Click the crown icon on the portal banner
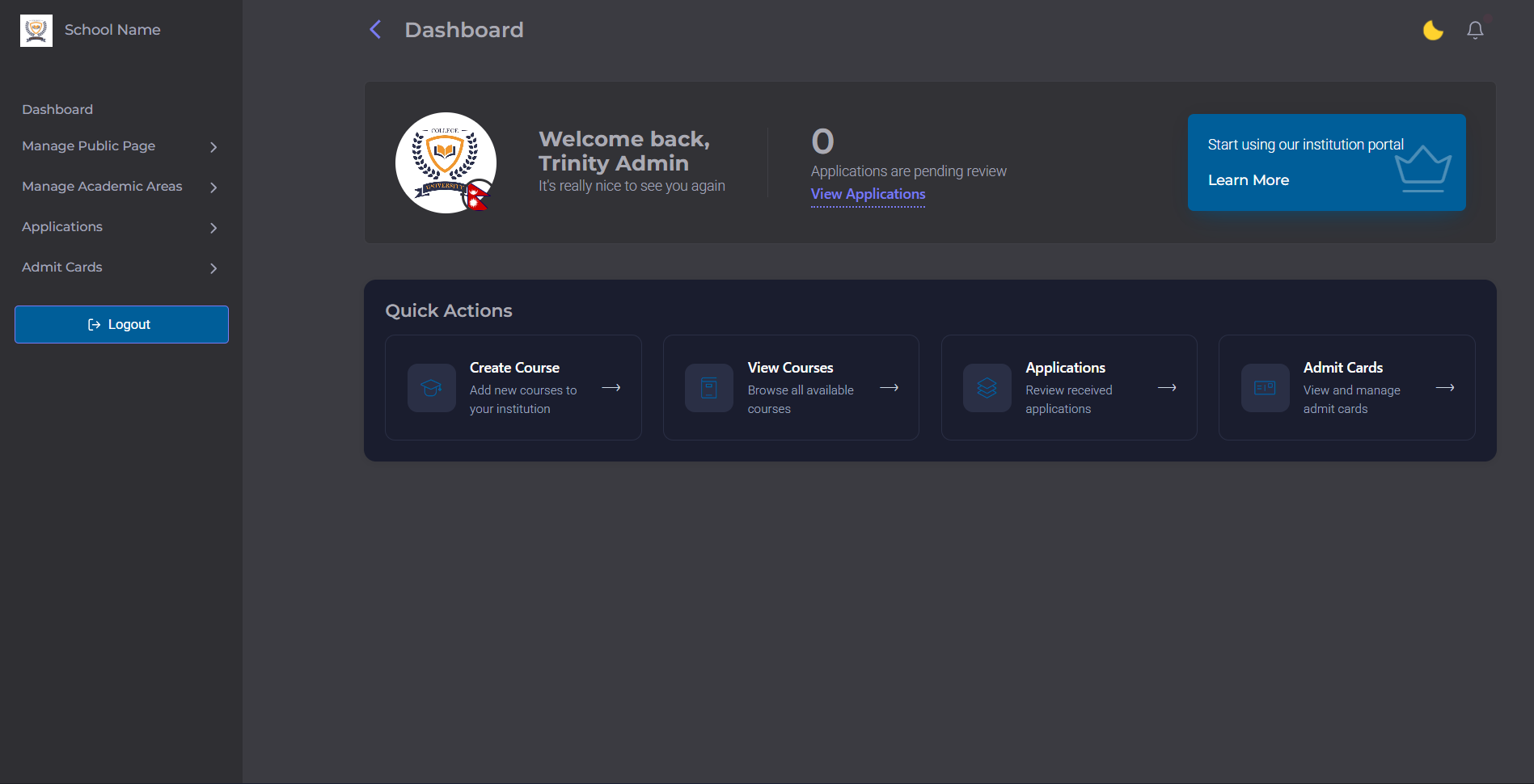Image resolution: width=1534 pixels, height=784 pixels. (x=1422, y=168)
